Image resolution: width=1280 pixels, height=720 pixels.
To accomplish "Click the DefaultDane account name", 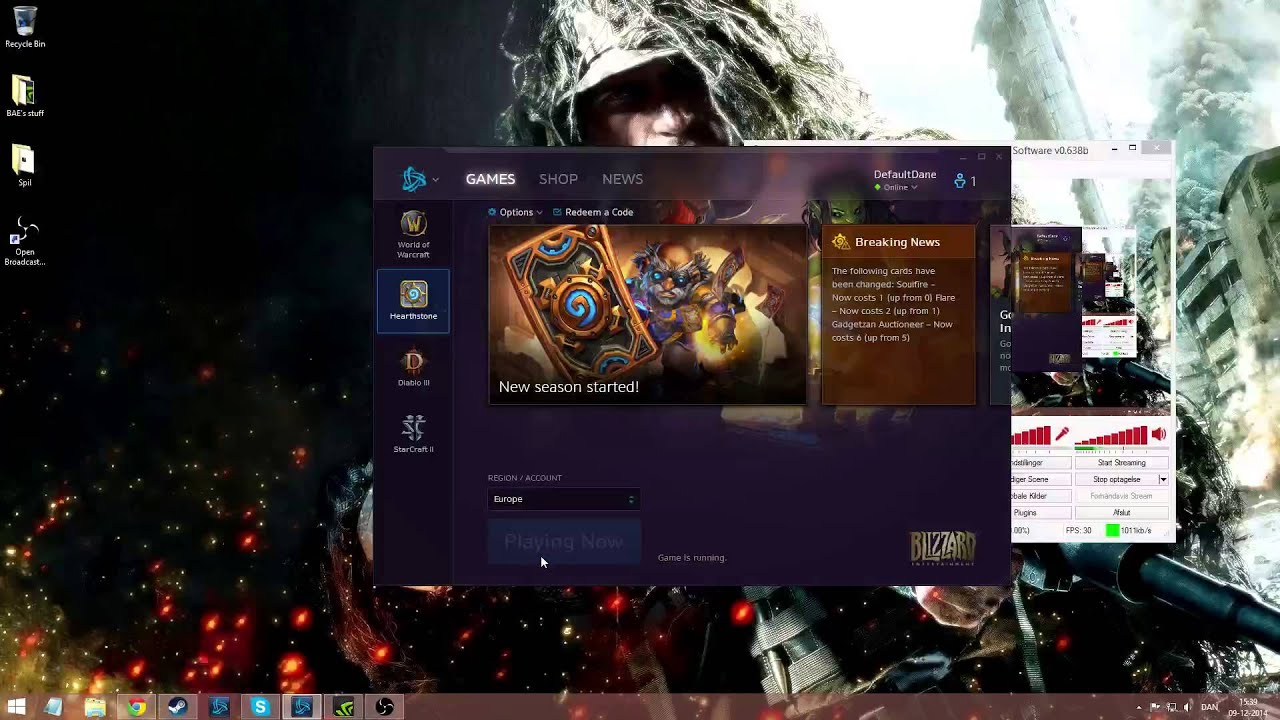I will tap(905, 174).
